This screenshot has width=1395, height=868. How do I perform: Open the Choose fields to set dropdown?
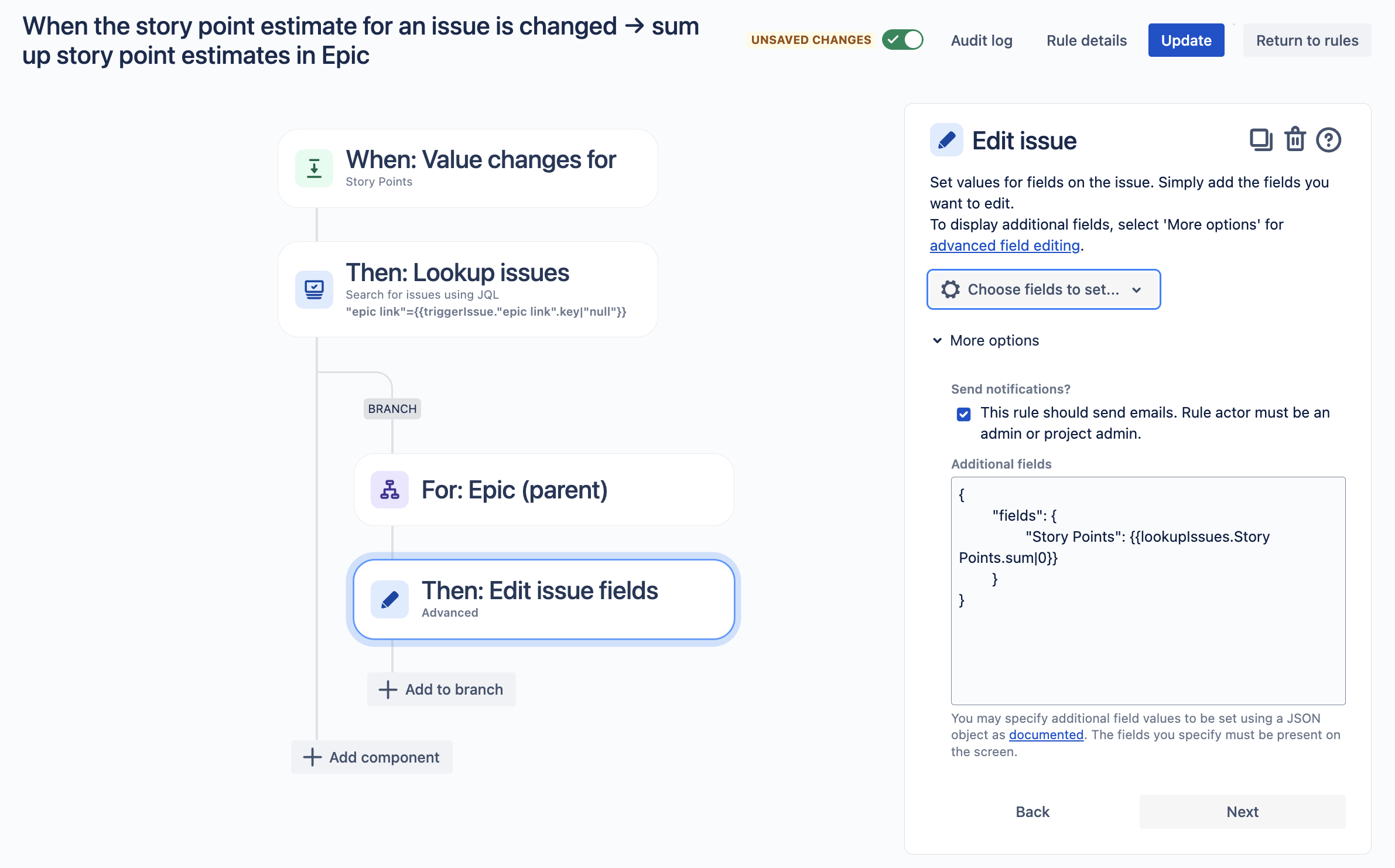point(1044,289)
